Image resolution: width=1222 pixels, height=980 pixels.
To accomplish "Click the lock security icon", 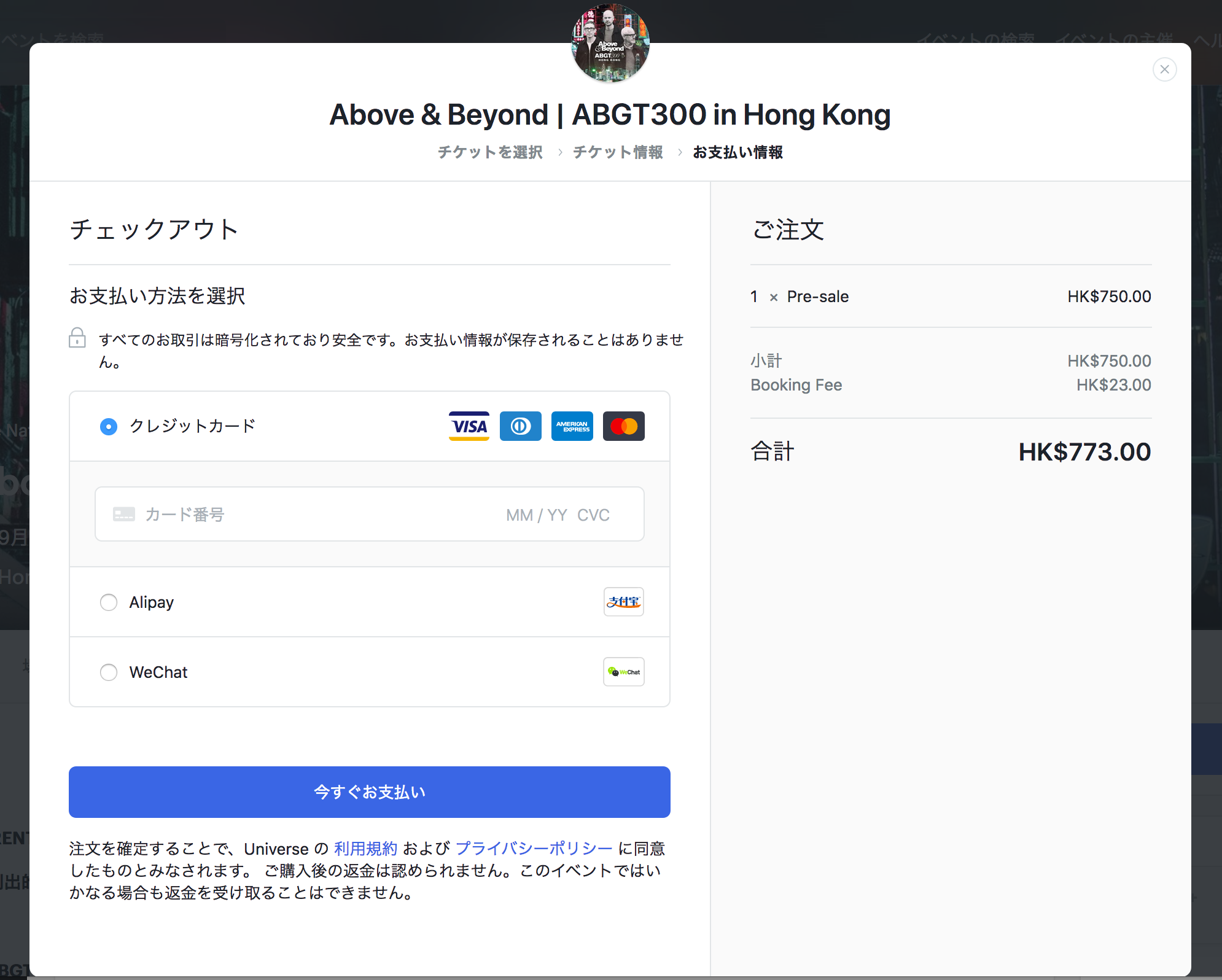I will pos(77,338).
